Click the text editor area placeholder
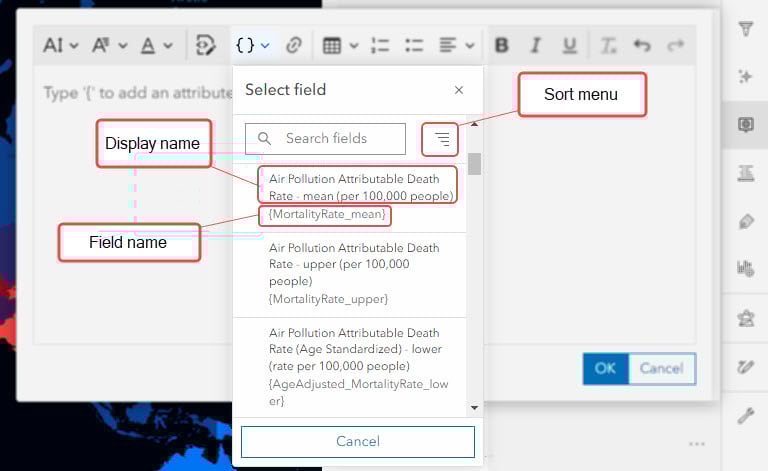This screenshot has height=471, width=768. [138, 93]
